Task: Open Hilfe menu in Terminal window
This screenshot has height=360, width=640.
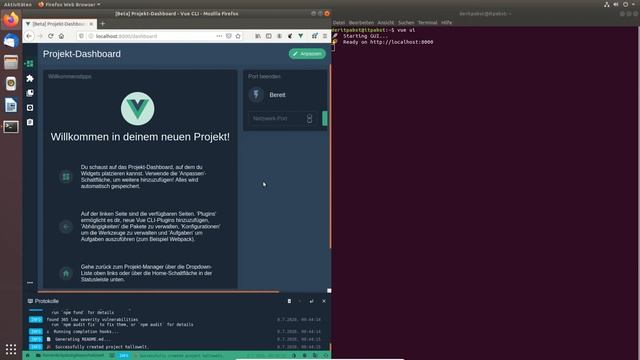Action: pos(447,22)
